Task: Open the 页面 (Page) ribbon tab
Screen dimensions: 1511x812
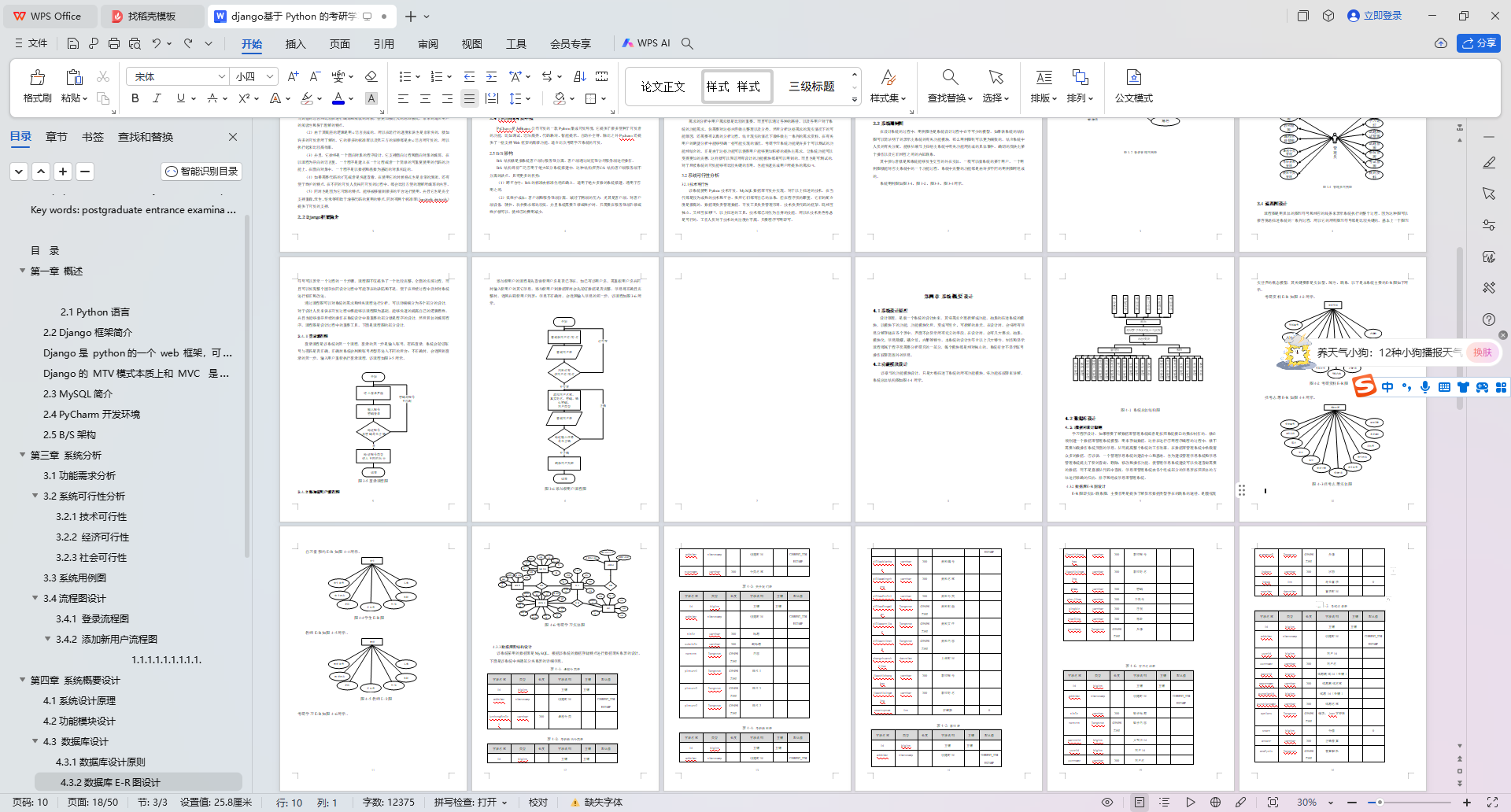Action: point(339,43)
